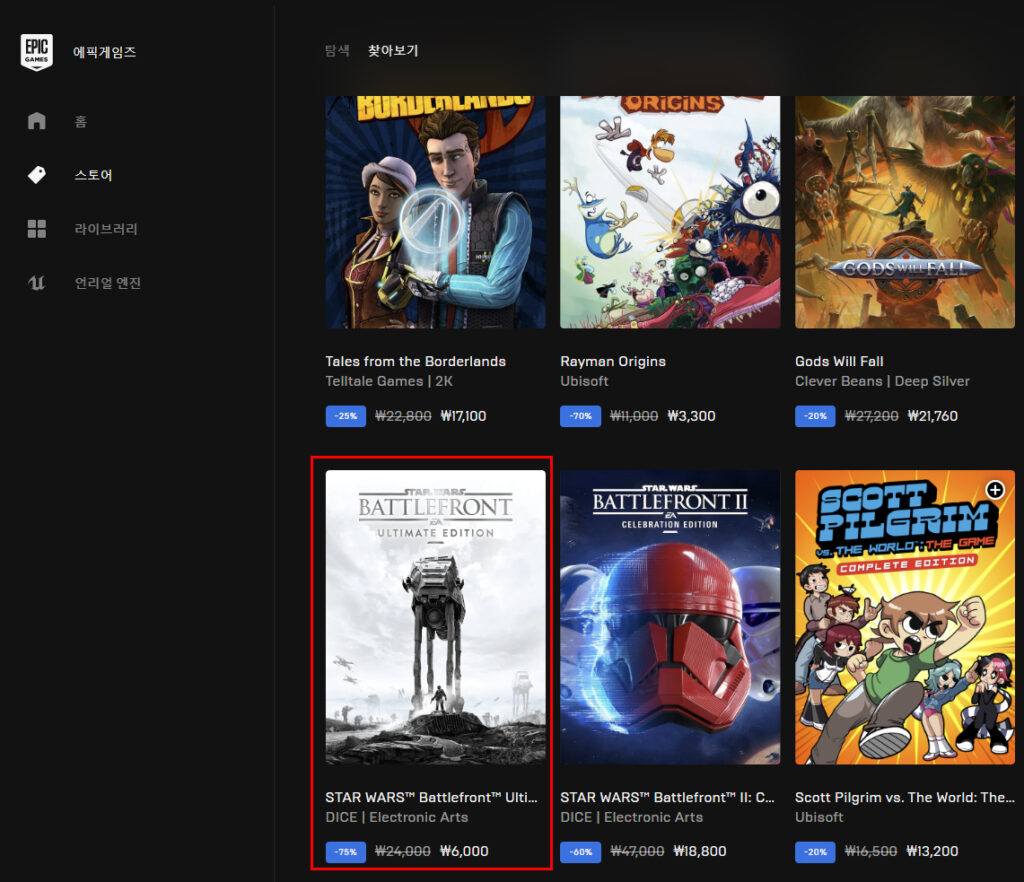
Task: Click the -60% discount badge
Action: 581,852
